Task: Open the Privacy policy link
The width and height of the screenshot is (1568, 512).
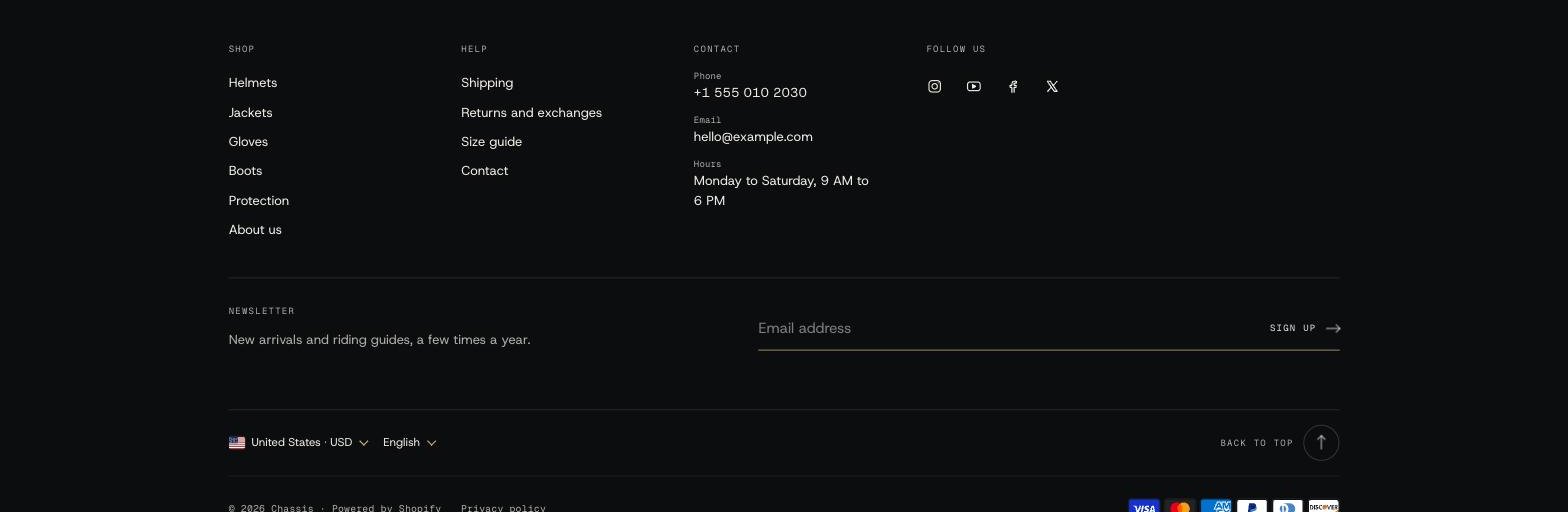Action: [503, 508]
